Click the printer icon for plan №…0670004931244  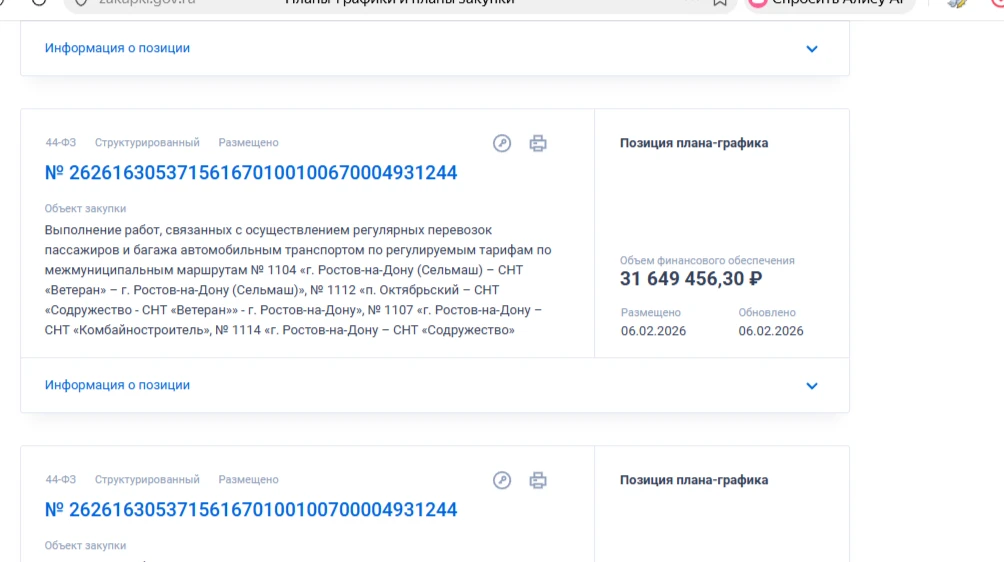tap(538, 143)
